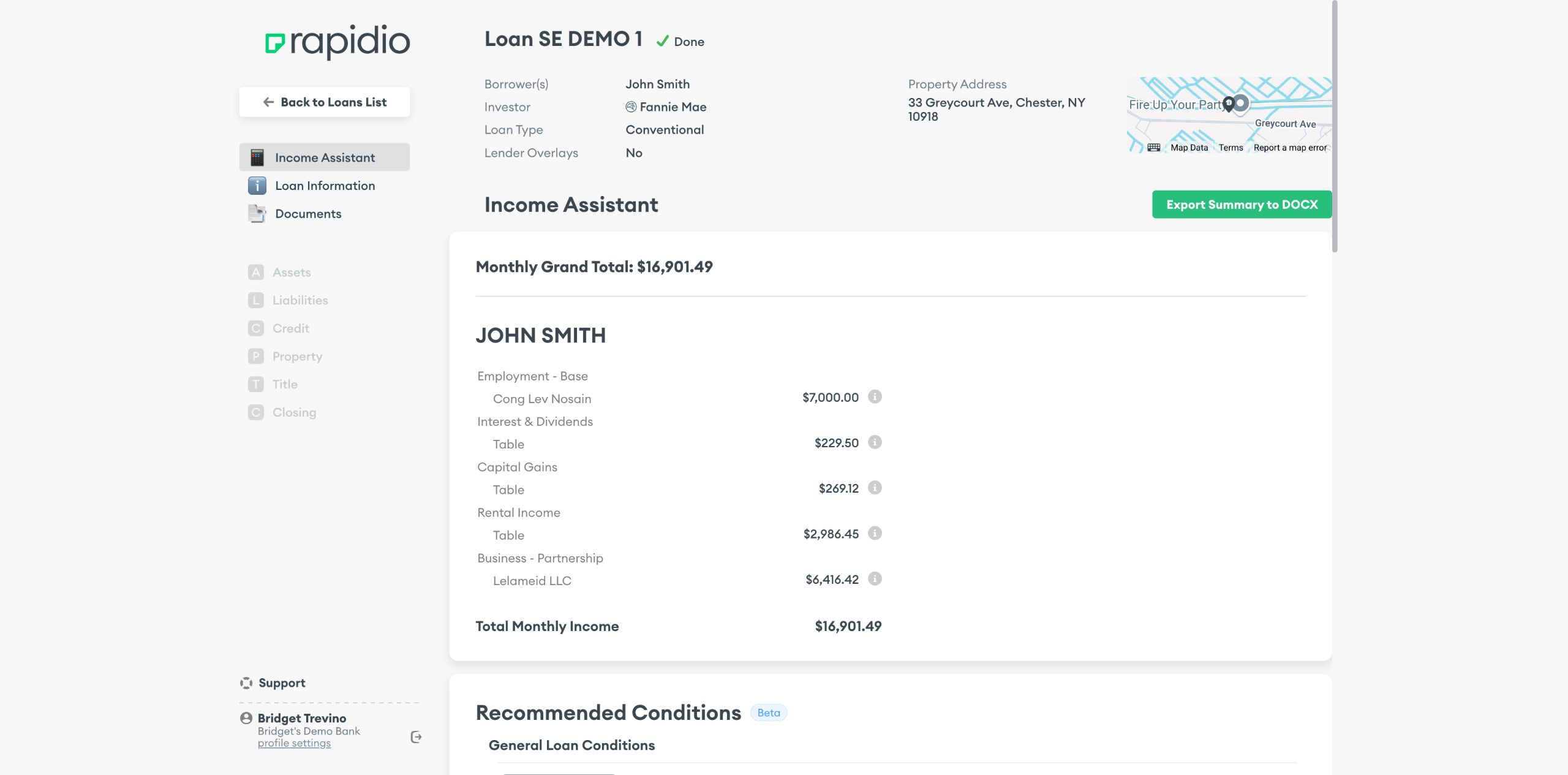This screenshot has width=1568, height=775.
Task: Open the Support link
Action: tap(281, 682)
